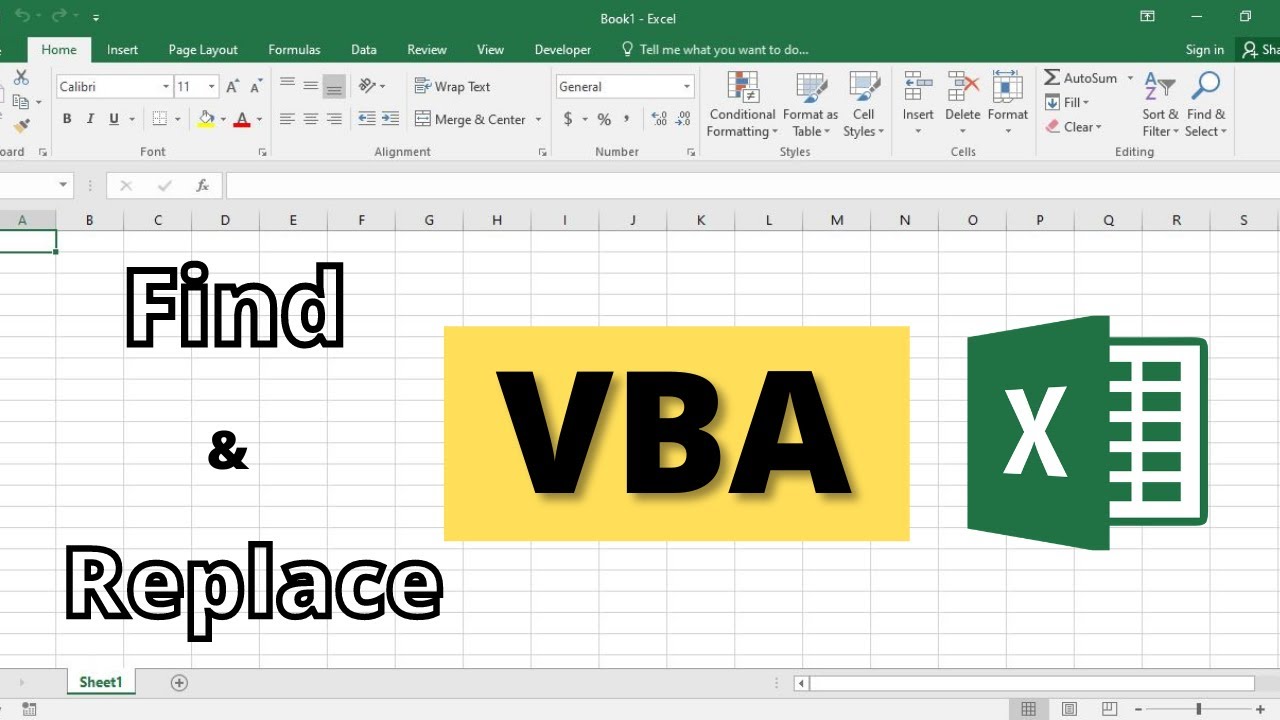The height and width of the screenshot is (720, 1280).
Task: Expand the Borders dropdown arrow
Action: tap(177, 119)
